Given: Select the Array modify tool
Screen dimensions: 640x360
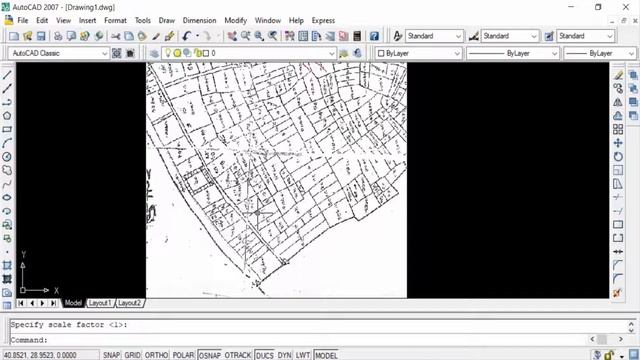Looking at the screenshot, I should (618, 129).
